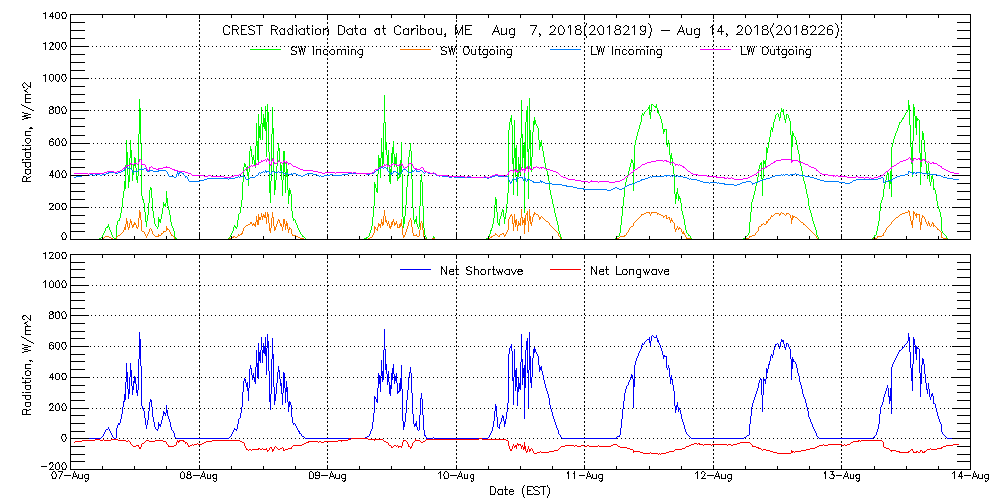Click the 1400 y-axis value on upper chart
1000x500 pixels.
tap(54, 17)
